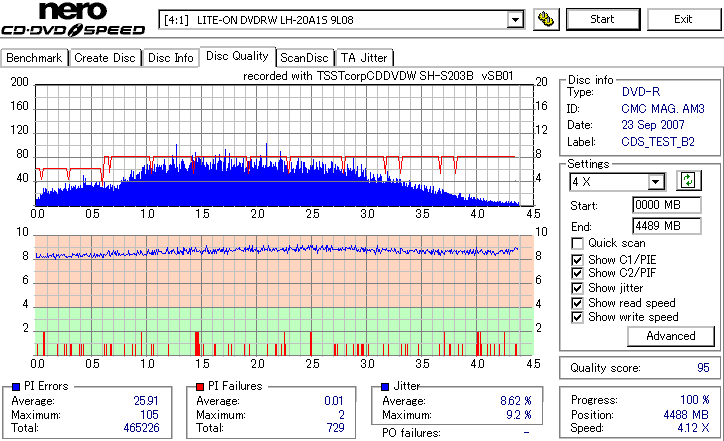Click the Exit button

(683, 19)
